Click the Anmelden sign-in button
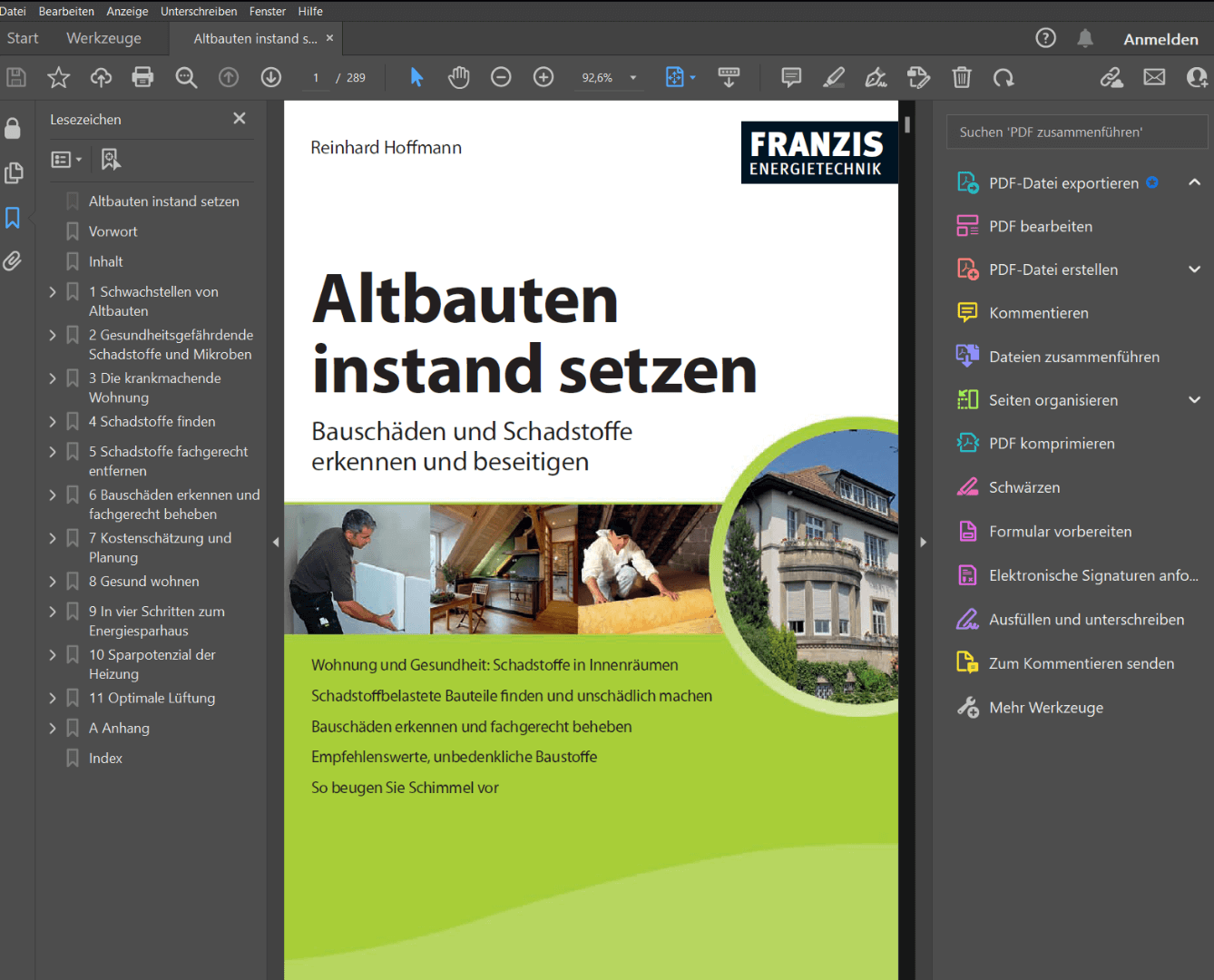Screen dimensions: 1214x980 pyautogui.click(x=1161, y=38)
